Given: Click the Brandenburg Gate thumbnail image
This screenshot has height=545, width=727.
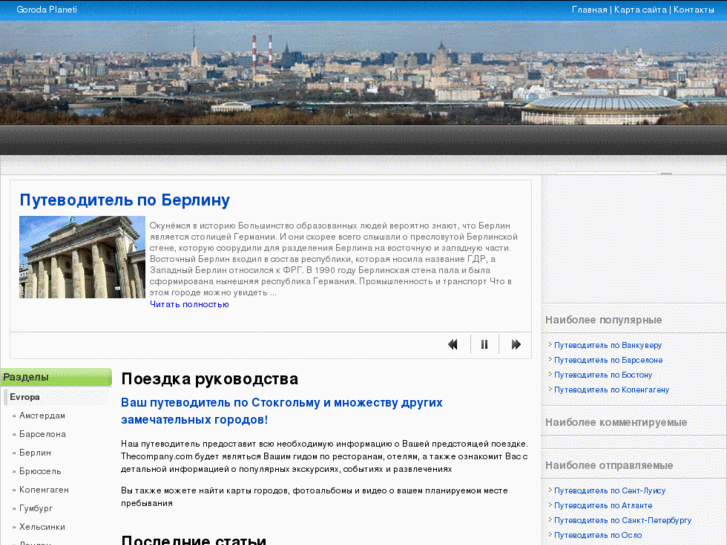Looking at the screenshot, I should click(68, 257).
